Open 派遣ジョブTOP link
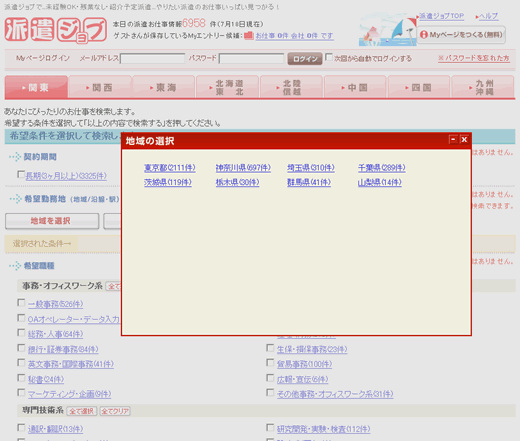520x441 pixels. 441,16
